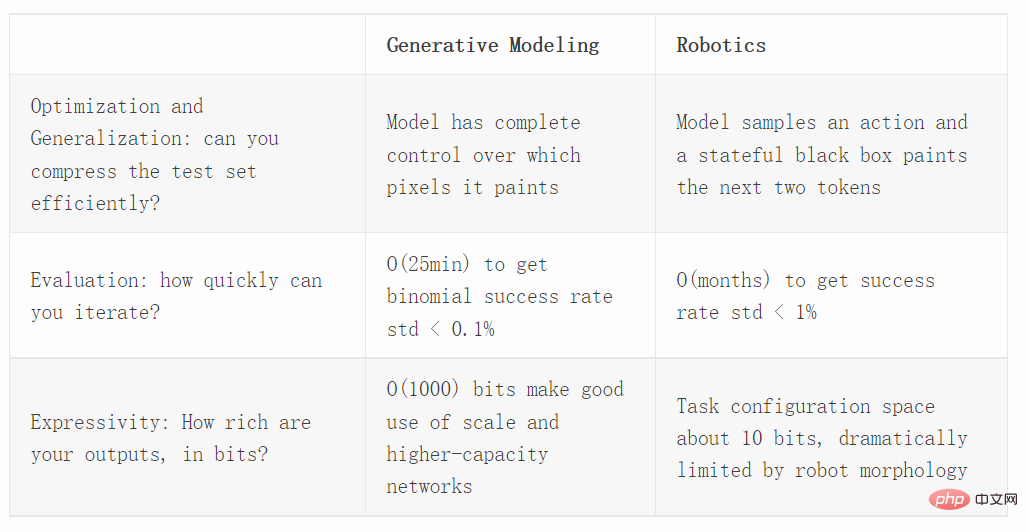Click the '中文网' text next to php logo
1028x532 pixels.
click(997, 500)
